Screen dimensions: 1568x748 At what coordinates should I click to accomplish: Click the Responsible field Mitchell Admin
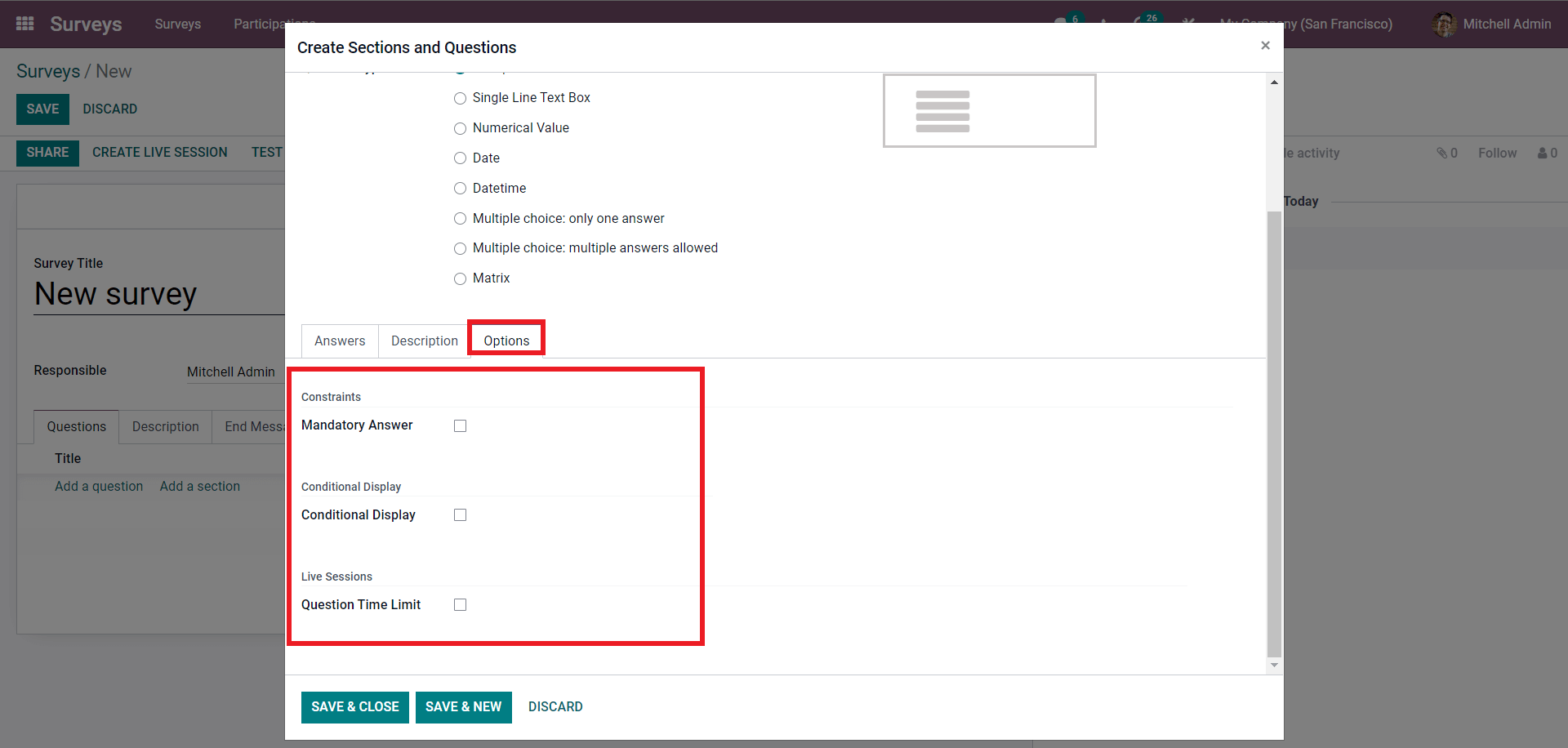point(236,372)
